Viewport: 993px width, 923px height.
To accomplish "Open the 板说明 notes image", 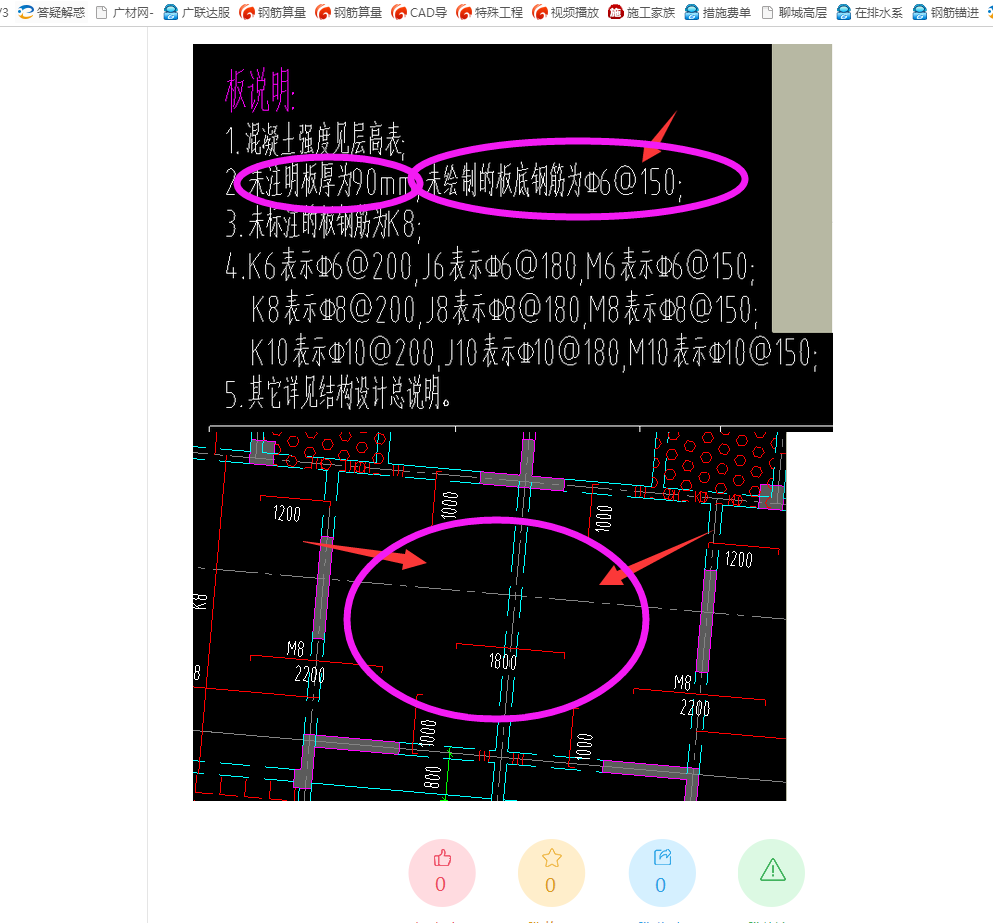I will [x=512, y=238].
